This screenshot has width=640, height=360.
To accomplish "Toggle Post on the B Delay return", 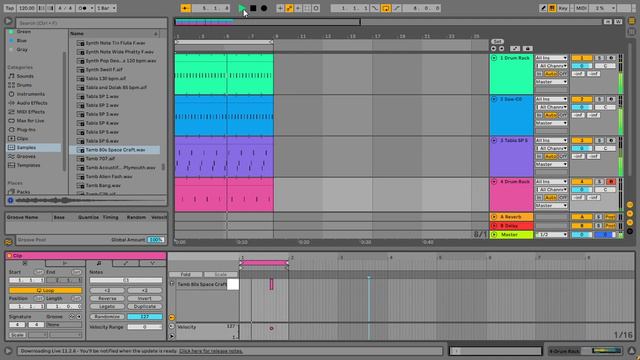I will pos(610,226).
